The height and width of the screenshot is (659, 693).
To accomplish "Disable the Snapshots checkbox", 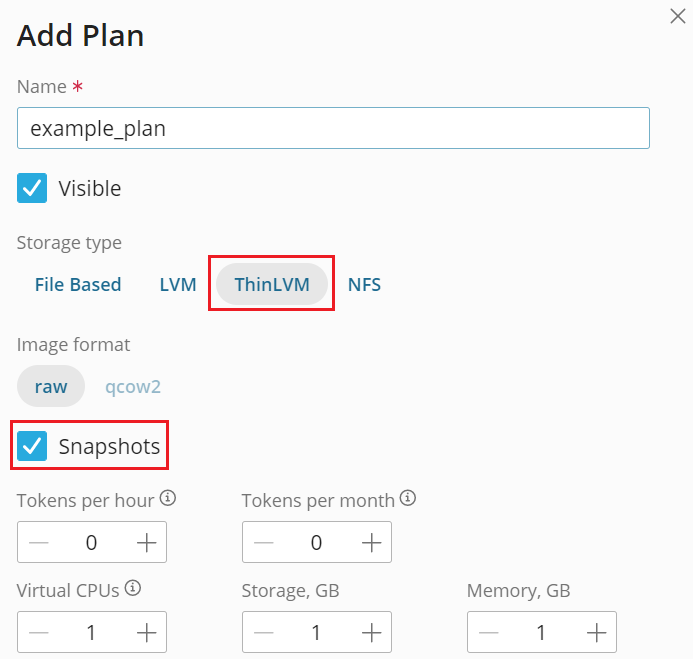I will (33, 446).
